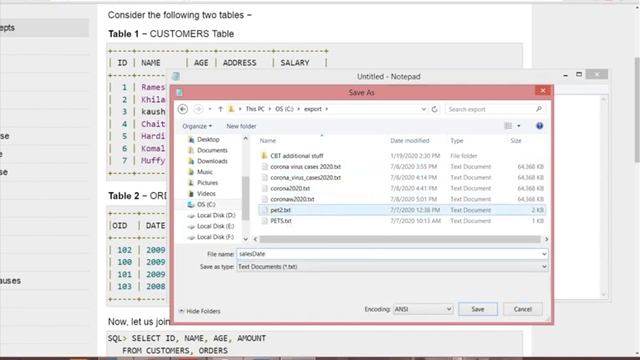Select Pictures in navigation pane
Image resolution: width=640 pixels, height=360 pixels.
pyautogui.click(x=207, y=183)
